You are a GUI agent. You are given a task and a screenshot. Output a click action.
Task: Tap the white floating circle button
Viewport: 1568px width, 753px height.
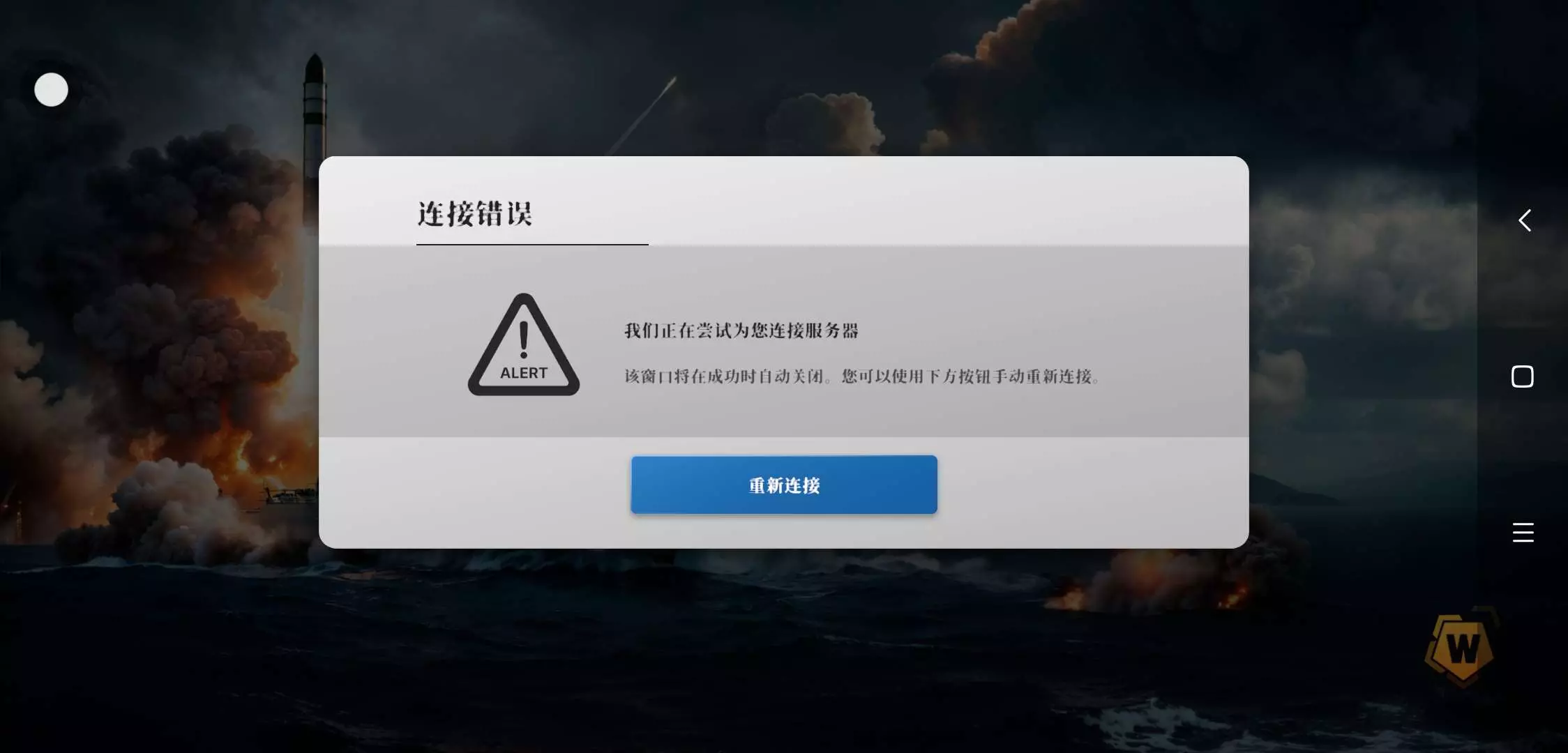click(51, 90)
